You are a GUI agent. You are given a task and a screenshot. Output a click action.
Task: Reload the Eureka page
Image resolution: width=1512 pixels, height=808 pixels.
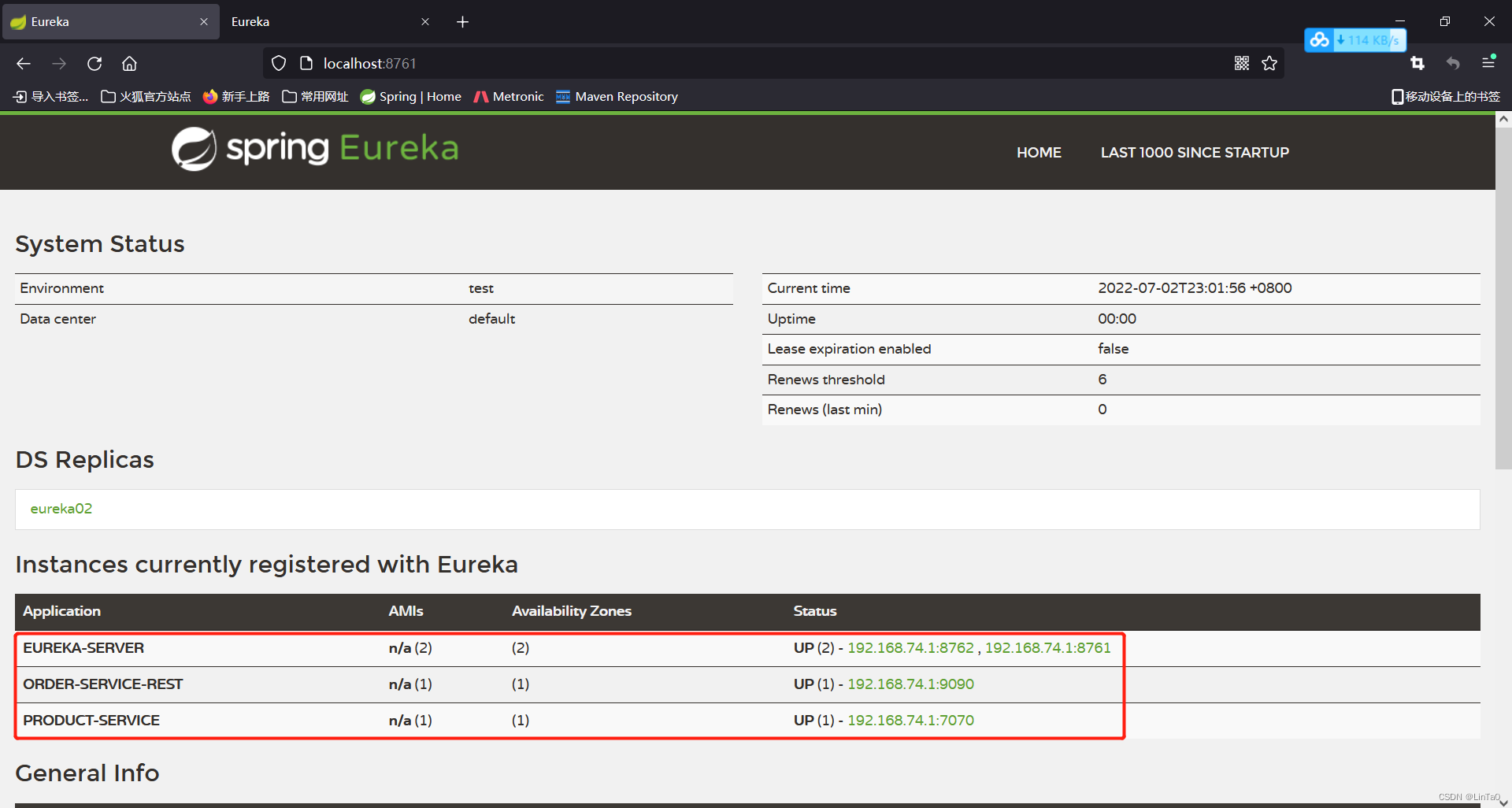click(x=94, y=64)
